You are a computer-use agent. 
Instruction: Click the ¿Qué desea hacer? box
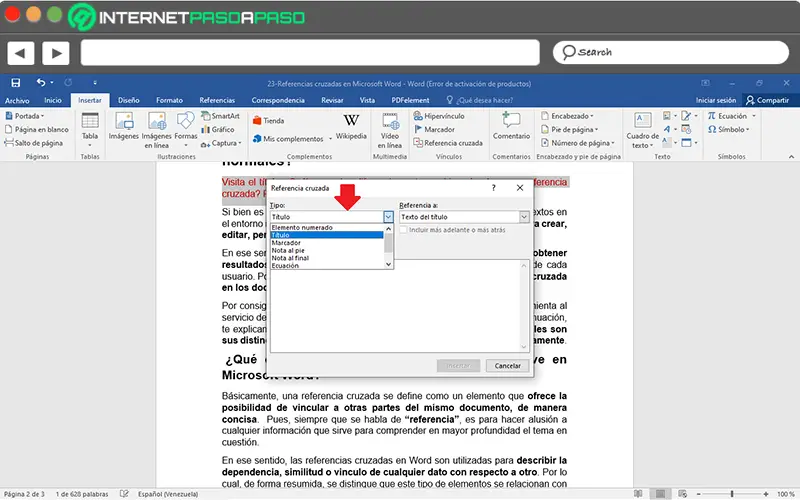(x=480, y=101)
